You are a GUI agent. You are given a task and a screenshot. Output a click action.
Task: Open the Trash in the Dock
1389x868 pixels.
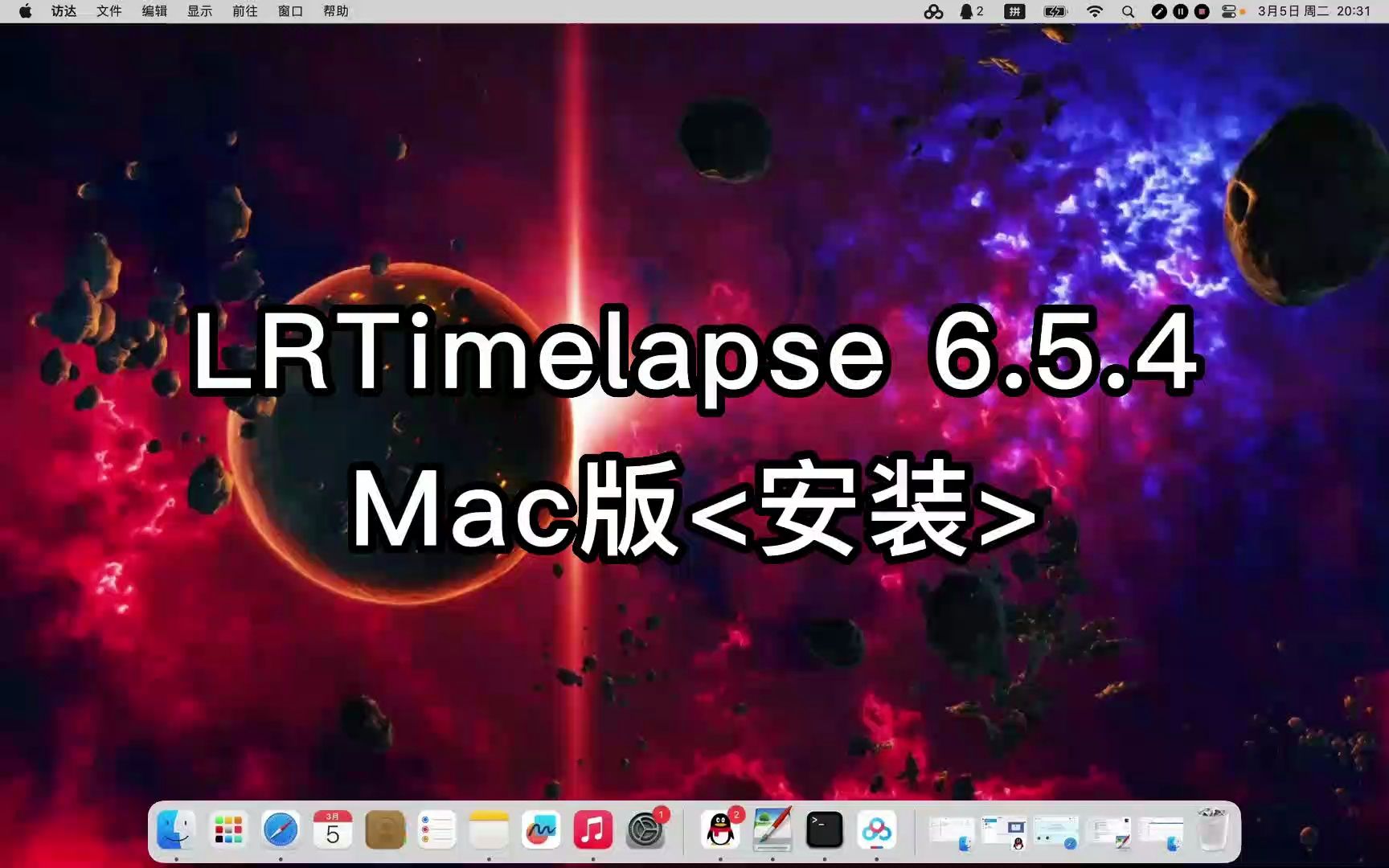(1212, 829)
